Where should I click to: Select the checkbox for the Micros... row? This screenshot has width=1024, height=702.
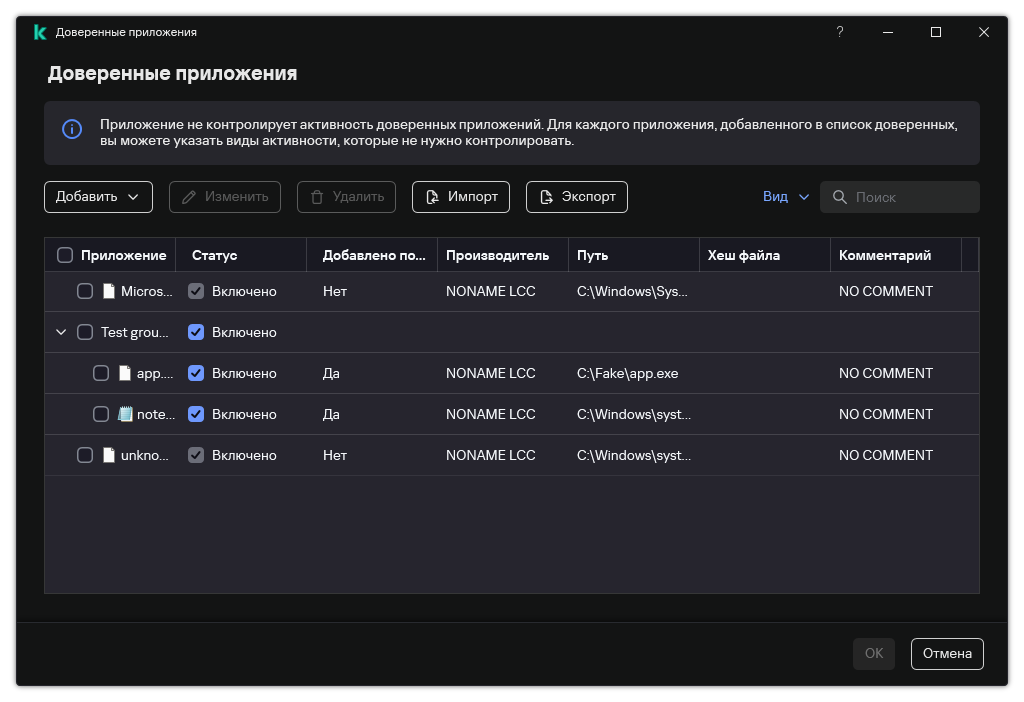[x=85, y=291]
